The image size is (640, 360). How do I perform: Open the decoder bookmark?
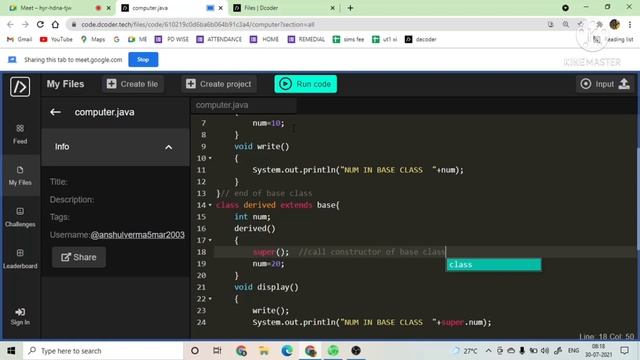[x=421, y=39]
